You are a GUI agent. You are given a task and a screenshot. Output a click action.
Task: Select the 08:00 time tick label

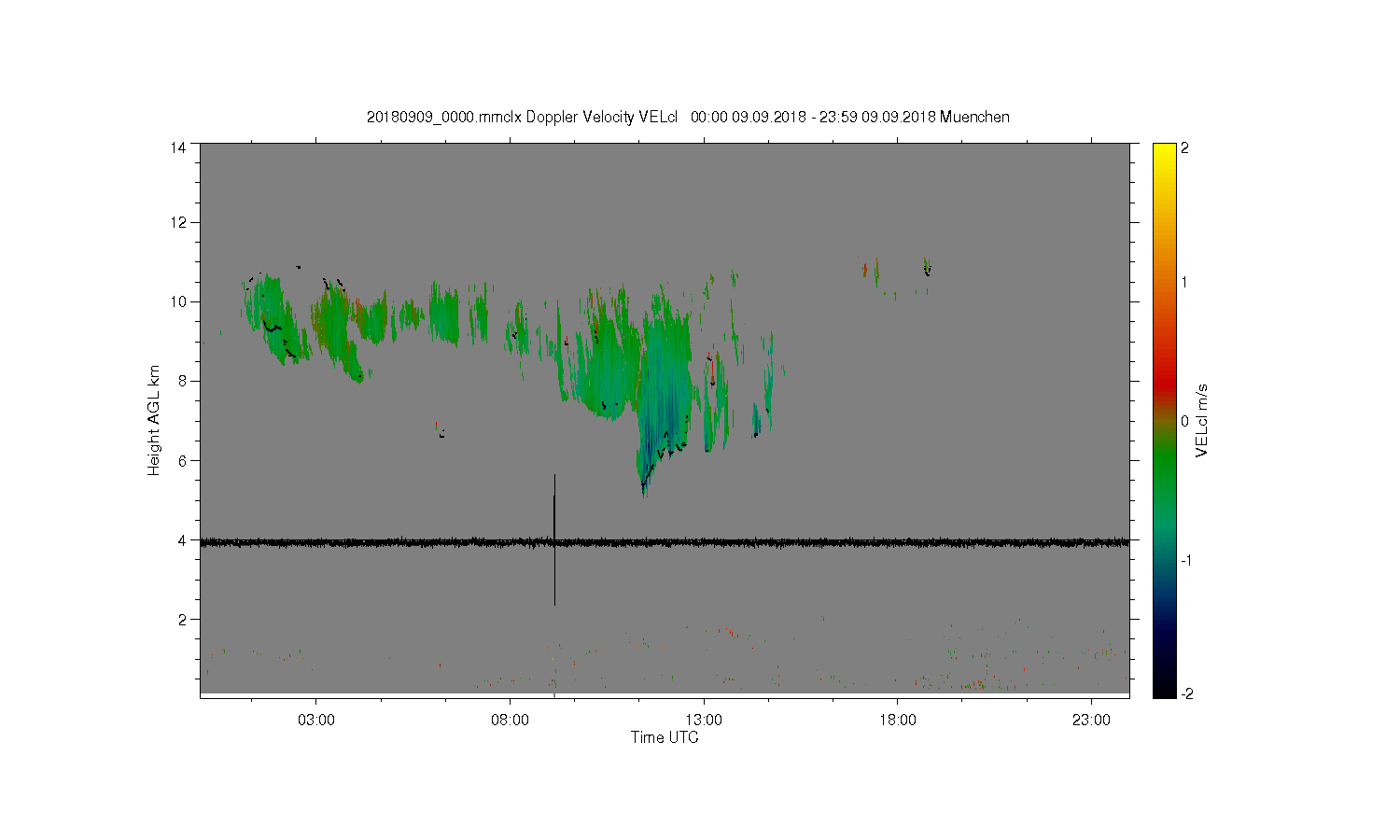(x=510, y=721)
